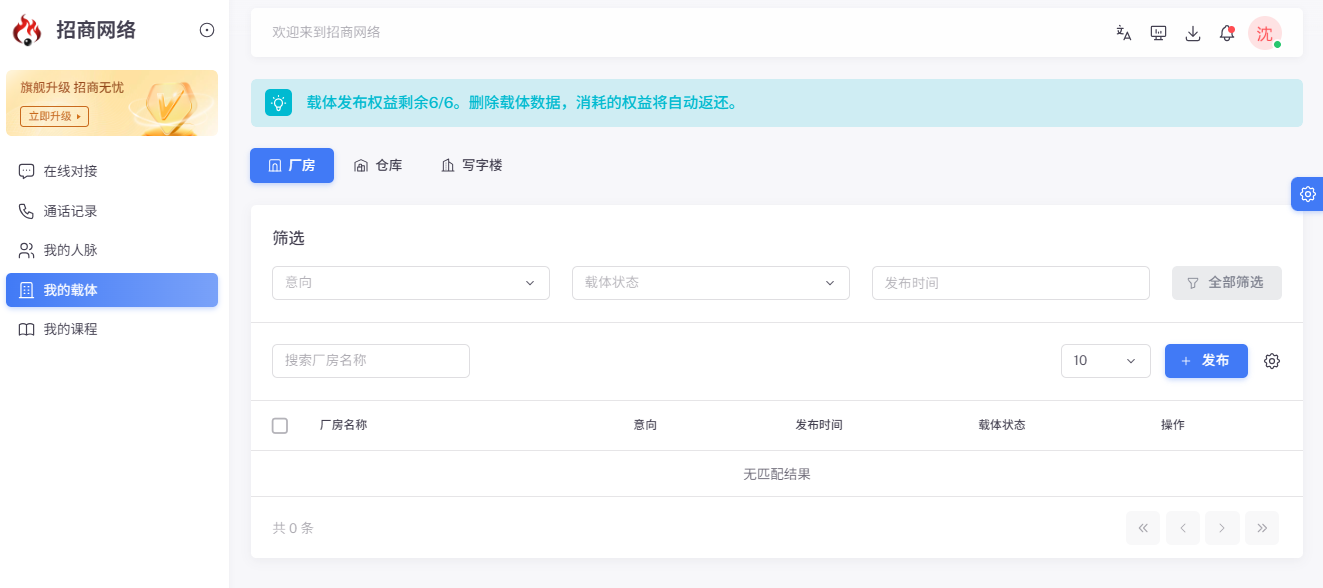
Task: Open the user avatar 沈 menu
Action: [x=1265, y=33]
